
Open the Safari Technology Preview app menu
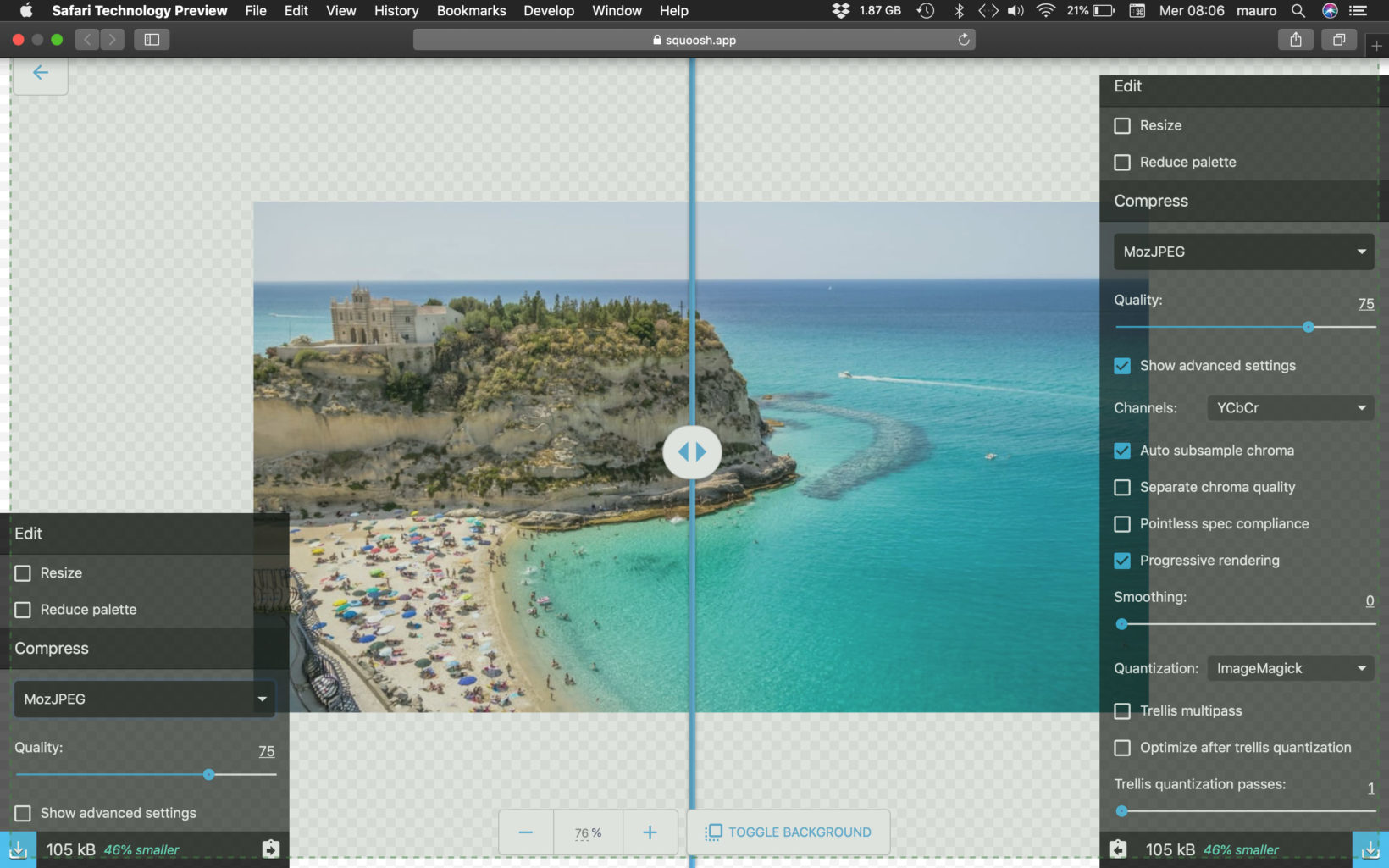pos(140,11)
